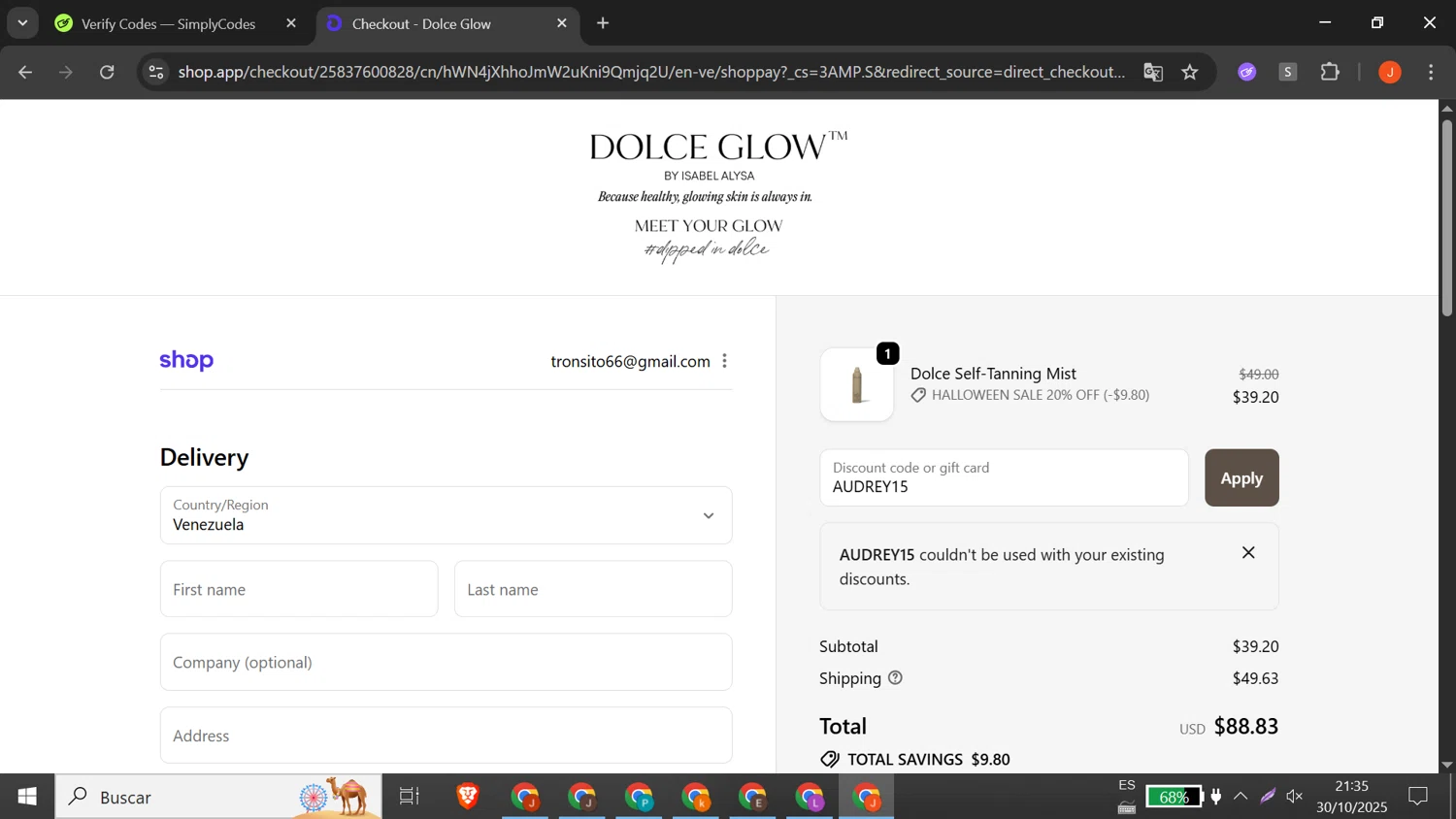Click the muted volume icon
Screen dimensions: 1456x819
[1295, 797]
